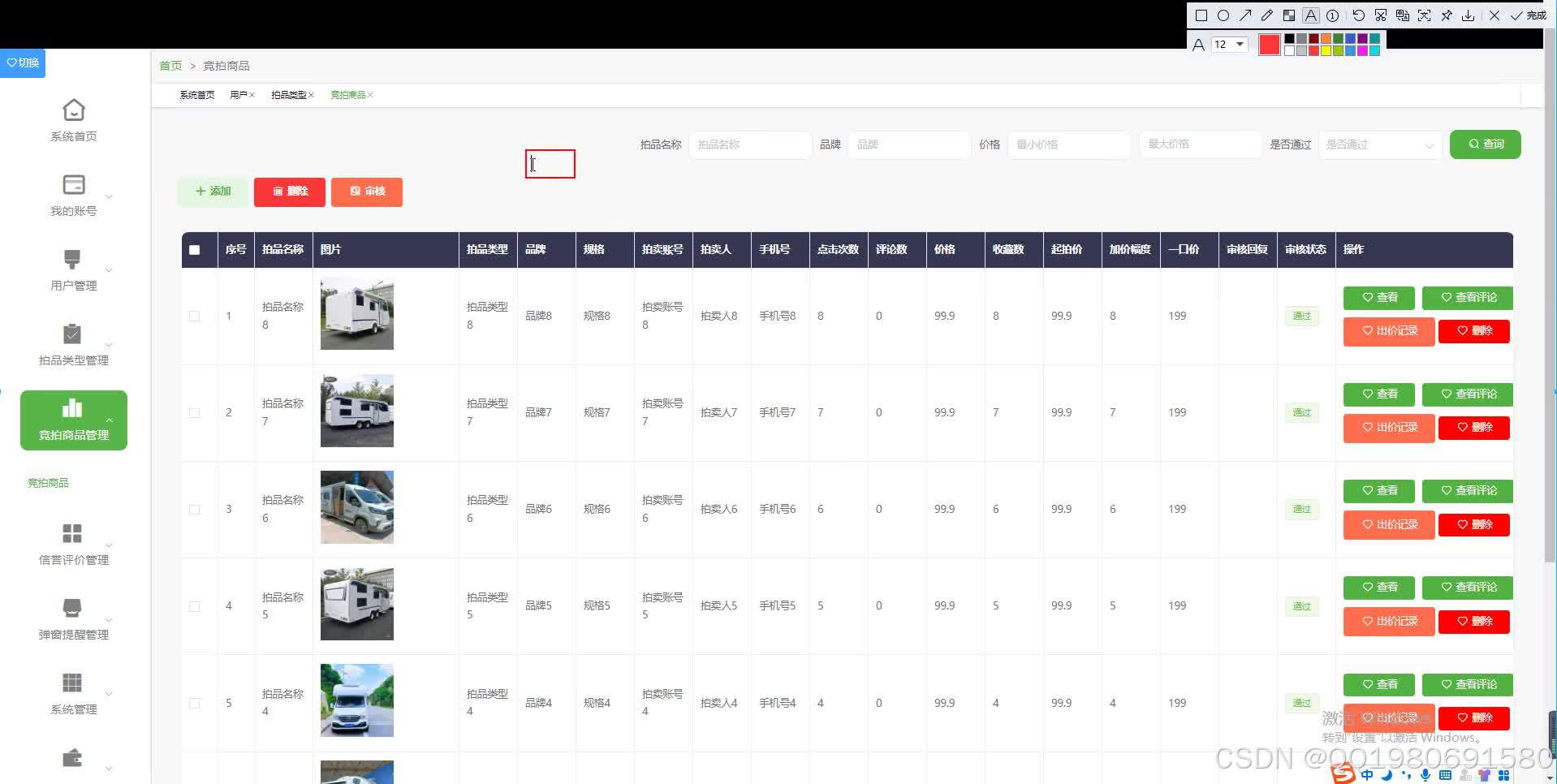Check the row 4 checkbox
This screenshot has height=784, width=1557.
point(195,606)
